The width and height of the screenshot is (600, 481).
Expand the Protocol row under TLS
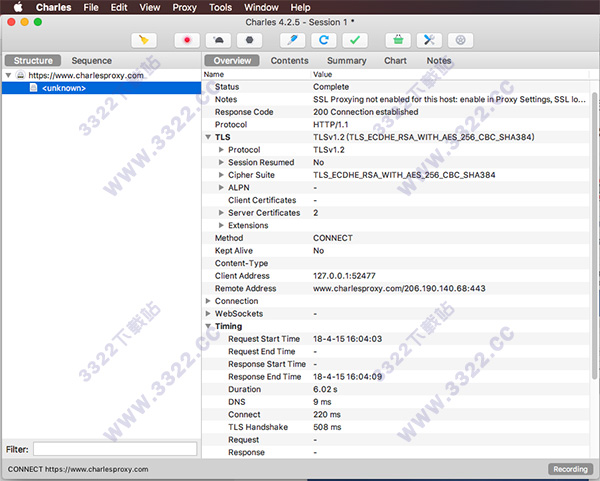[x=221, y=150]
